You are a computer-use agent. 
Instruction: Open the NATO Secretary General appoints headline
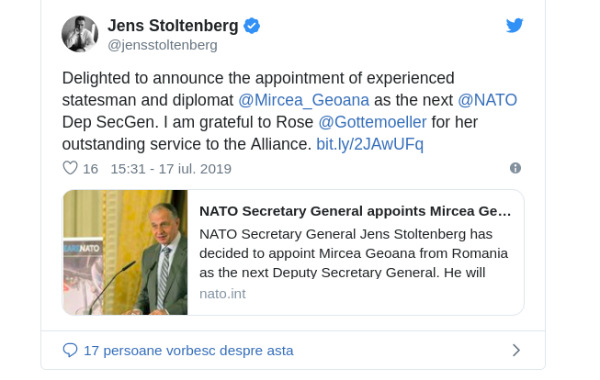click(355, 211)
